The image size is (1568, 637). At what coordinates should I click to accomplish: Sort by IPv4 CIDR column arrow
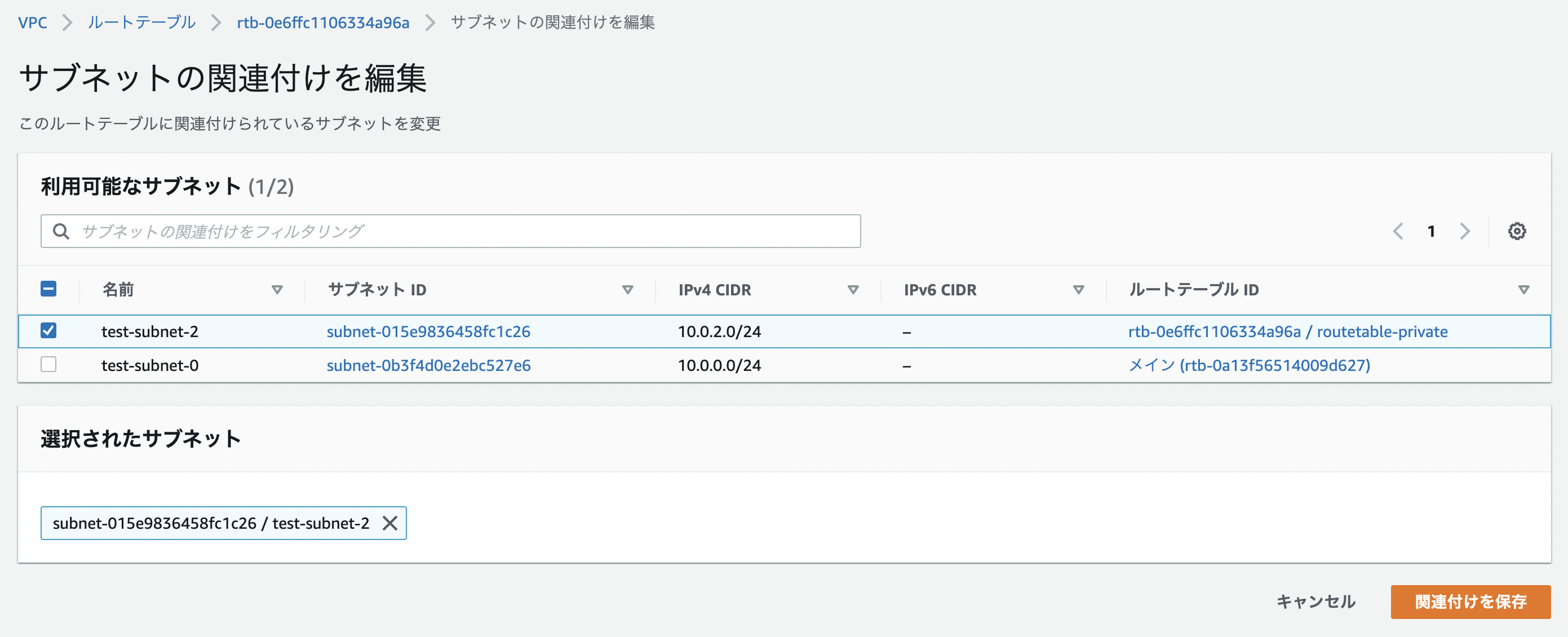[x=853, y=290]
